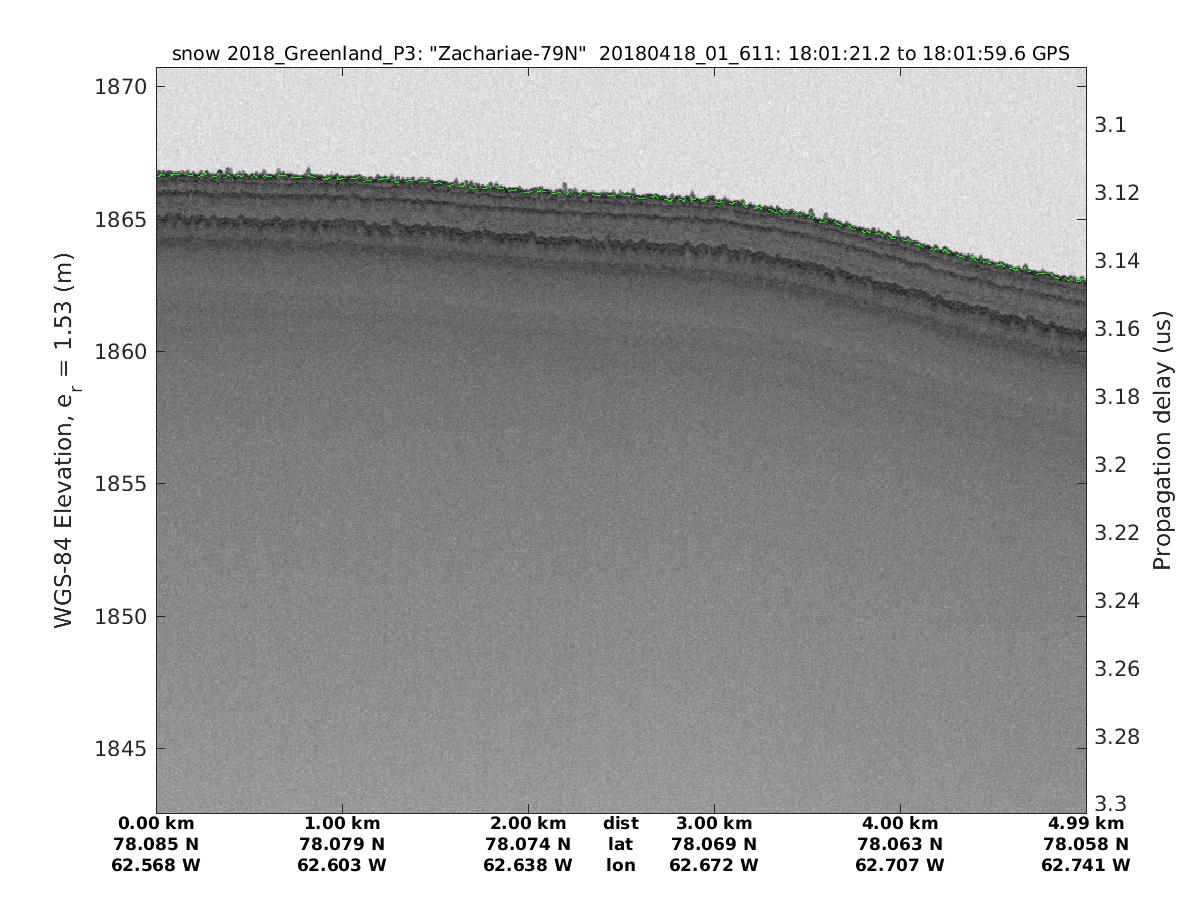Click the 62.638 W longitude label
The width and height of the screenshot is (1200, 900).
click(528, 865)
